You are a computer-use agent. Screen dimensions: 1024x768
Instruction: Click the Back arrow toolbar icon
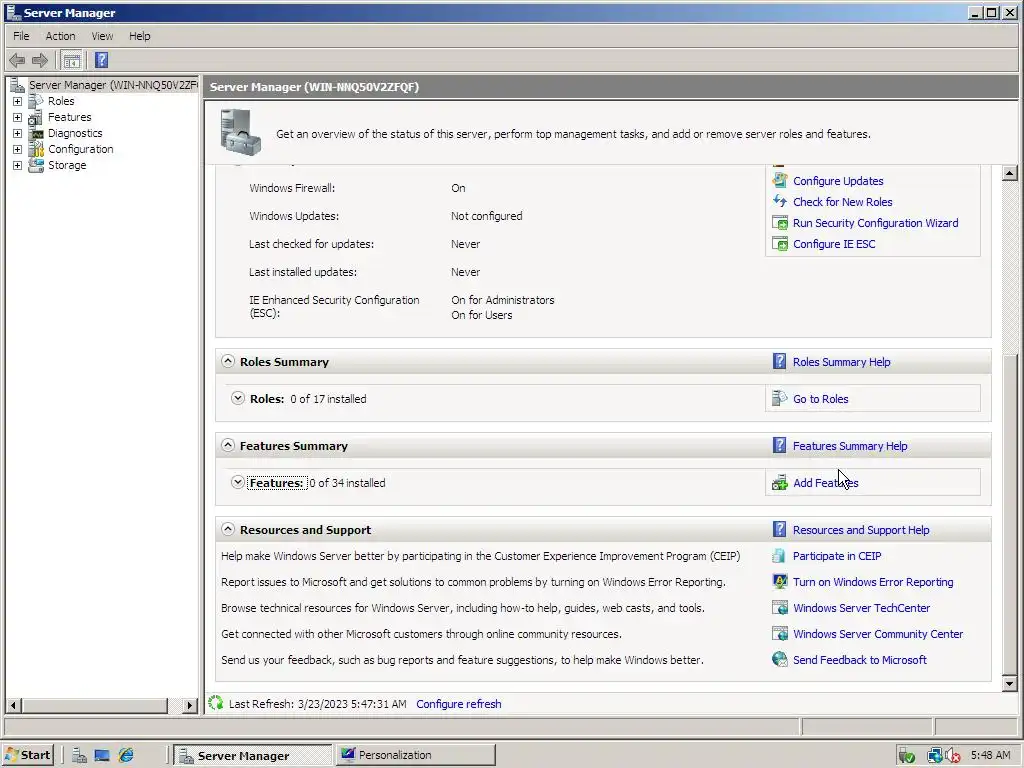point(17,61)
